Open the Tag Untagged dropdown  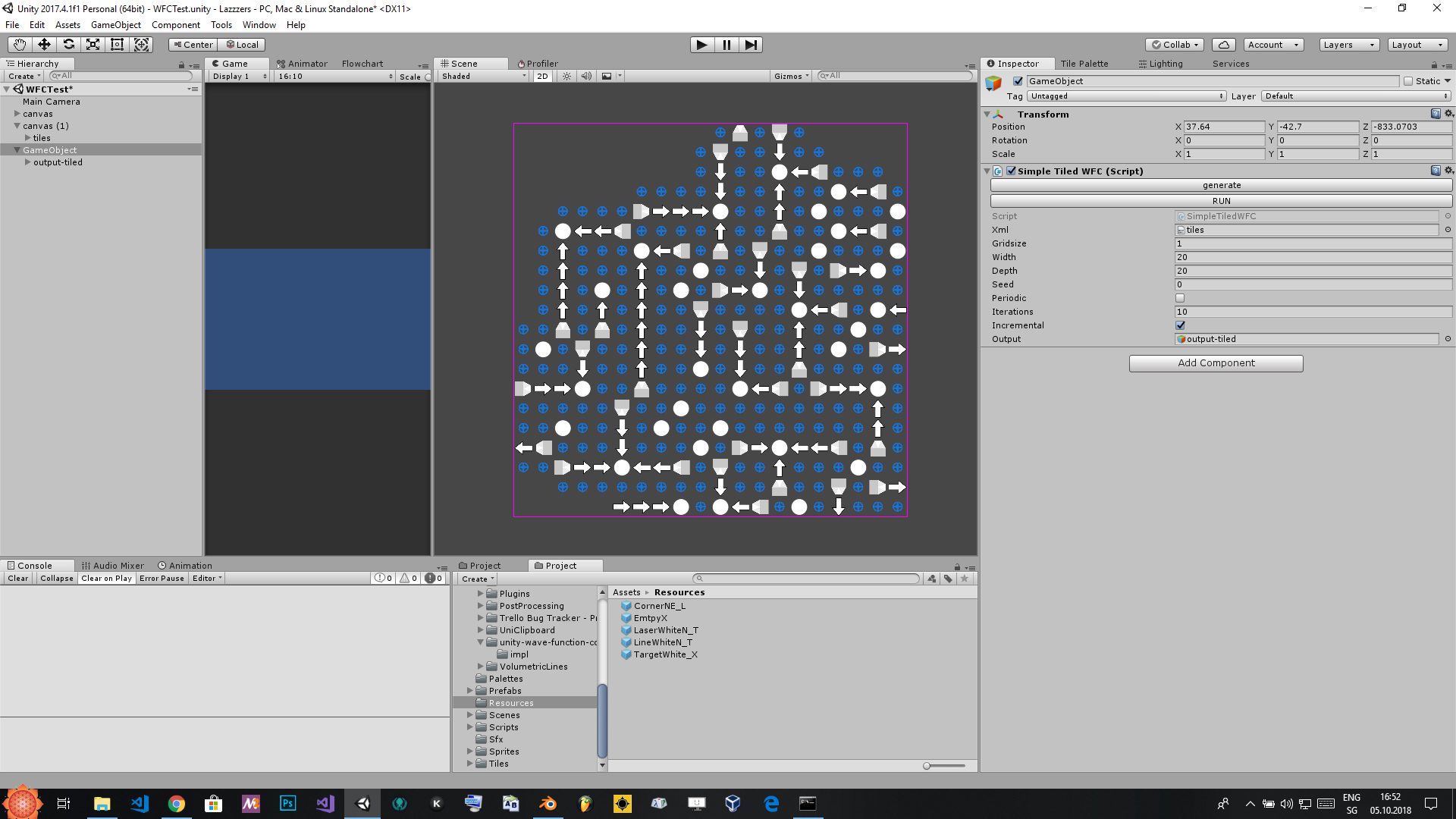point(1127,96)
